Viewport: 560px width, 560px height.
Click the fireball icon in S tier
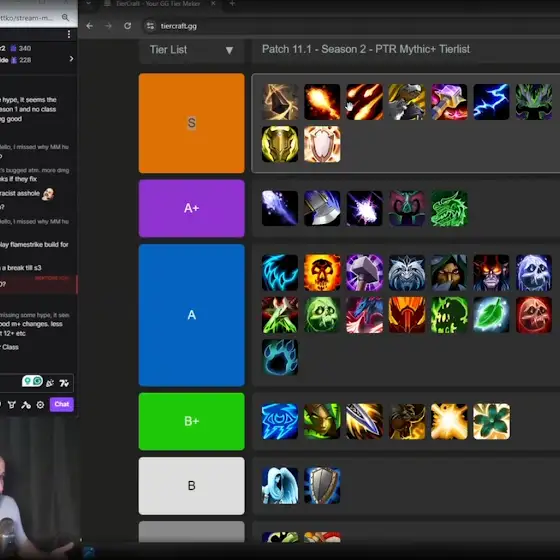point(322,102)
